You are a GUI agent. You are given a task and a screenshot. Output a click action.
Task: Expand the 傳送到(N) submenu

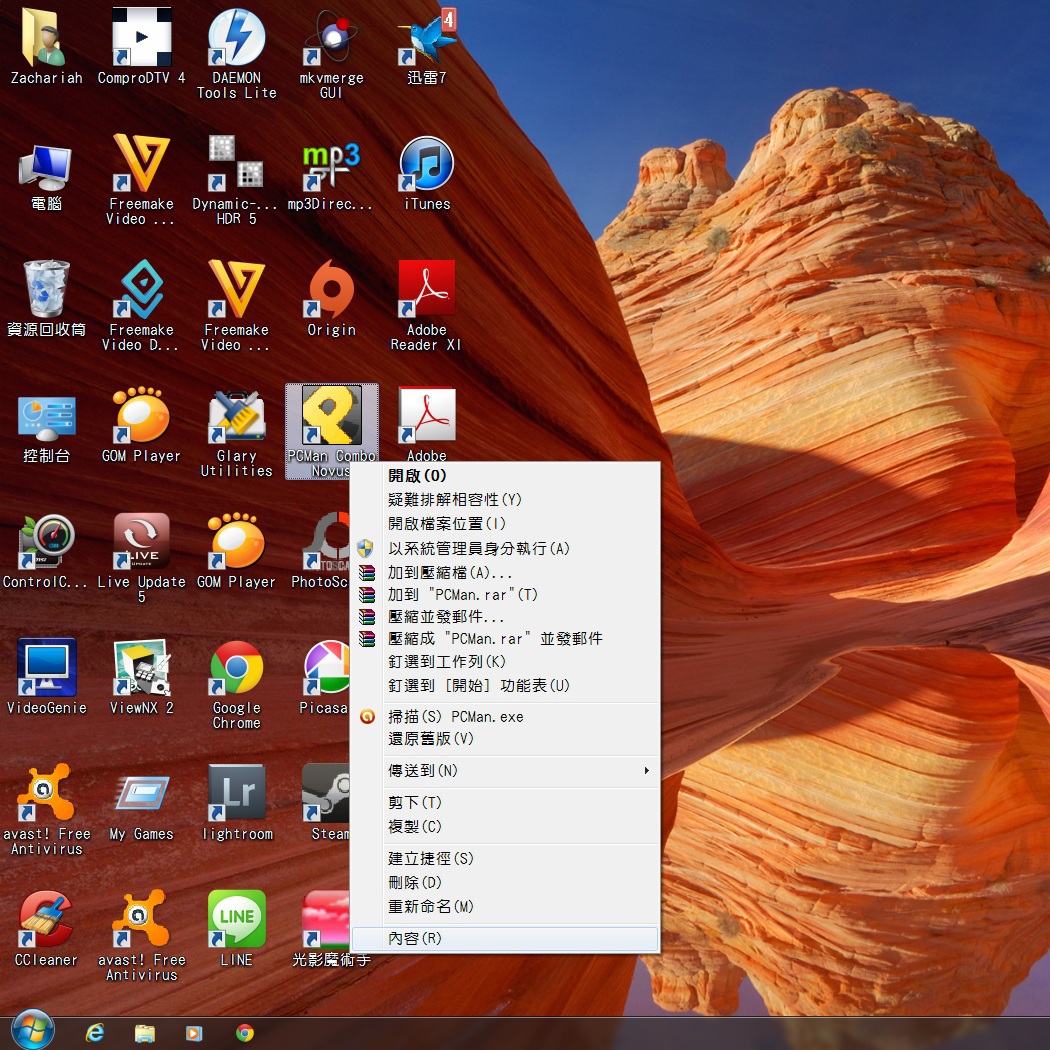coord(505,771)
